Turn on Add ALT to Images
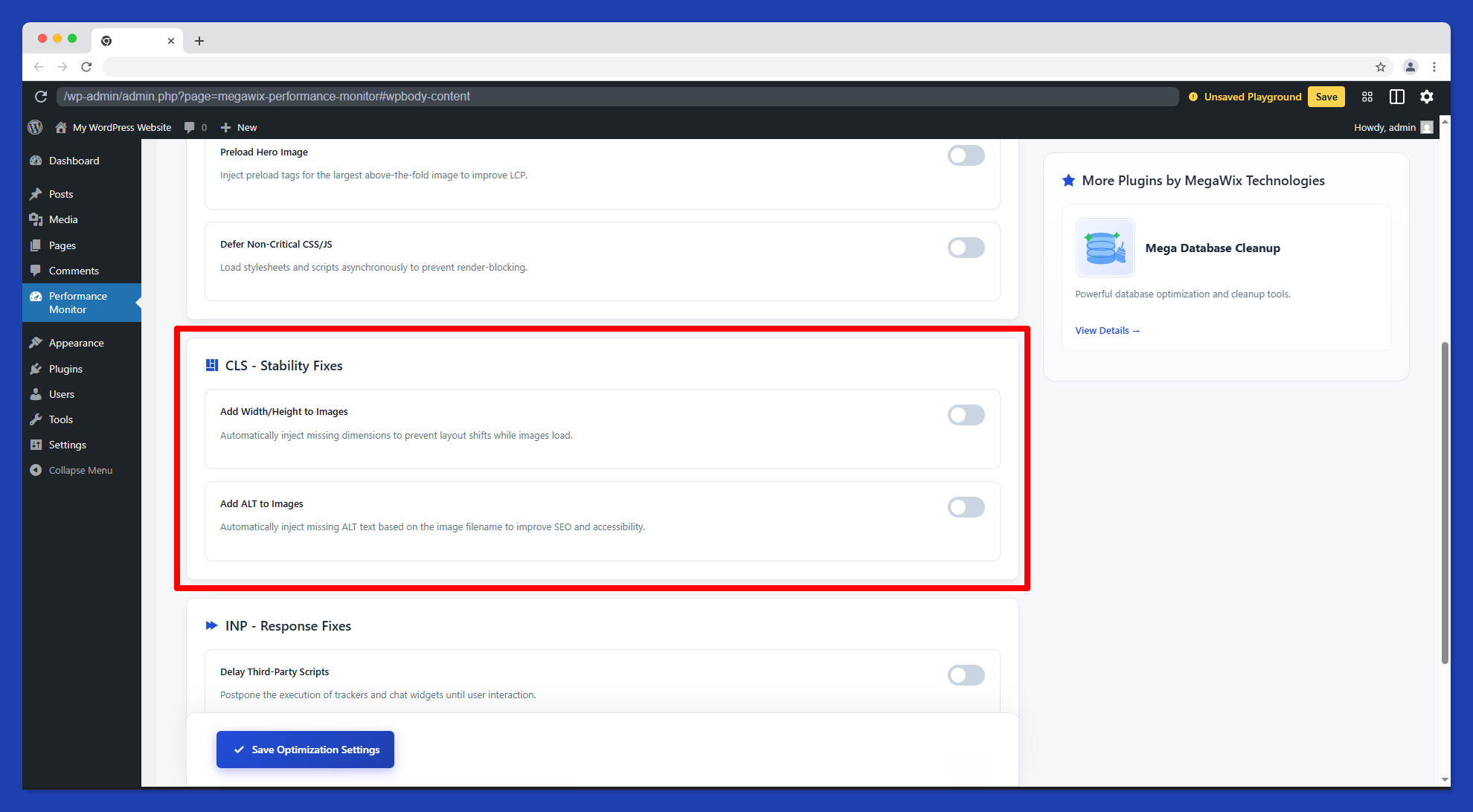Viewport: 1473px width, 812px height. [966, 506]
